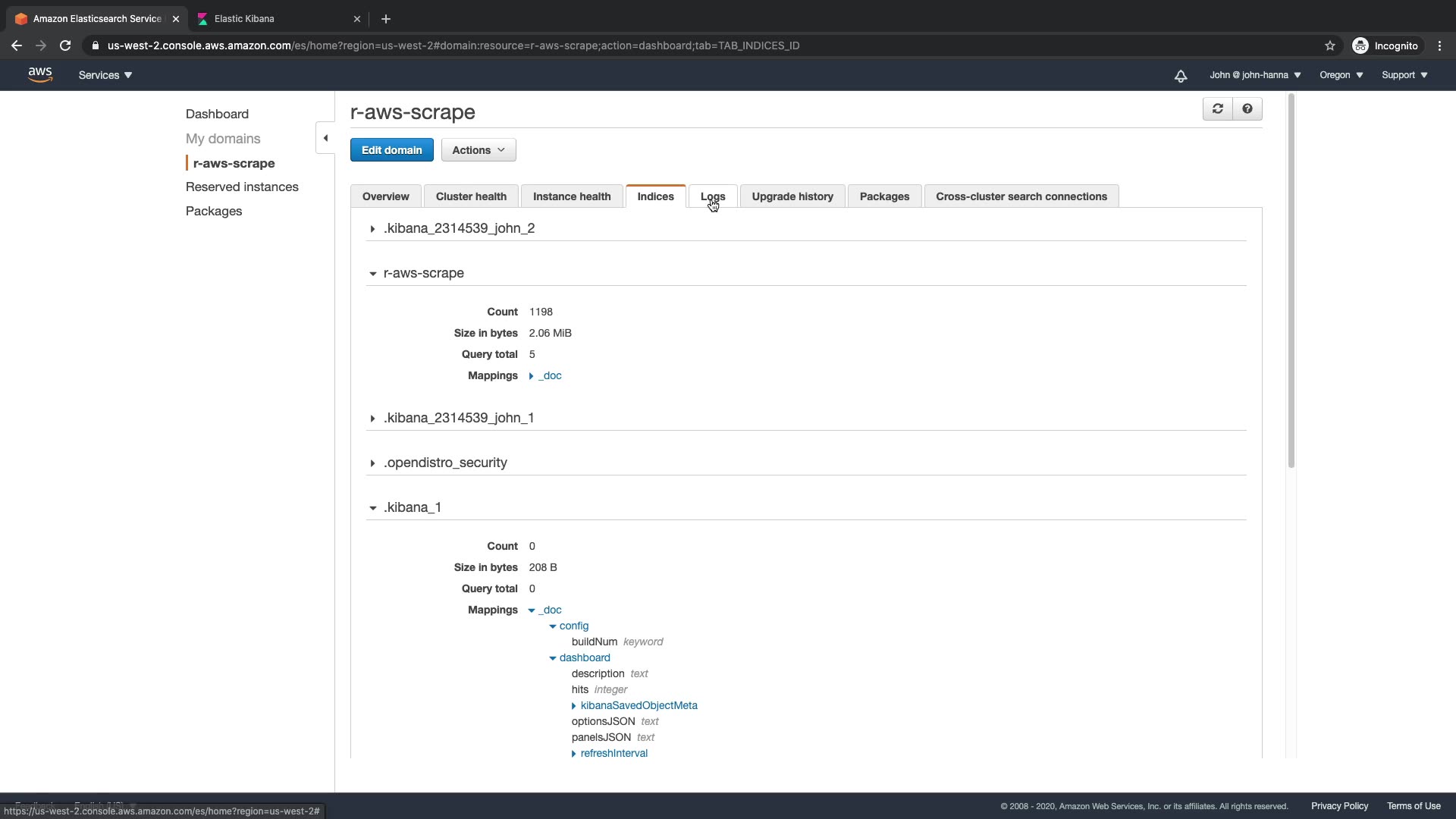Open the help question mark icon
1456x819 pixels.
pyautogui.click(x=1247, y=109)
